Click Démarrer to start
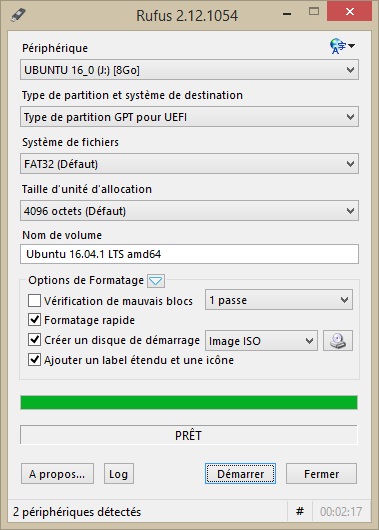Screen dimensions: 379x530 click(x=240, y=474)
